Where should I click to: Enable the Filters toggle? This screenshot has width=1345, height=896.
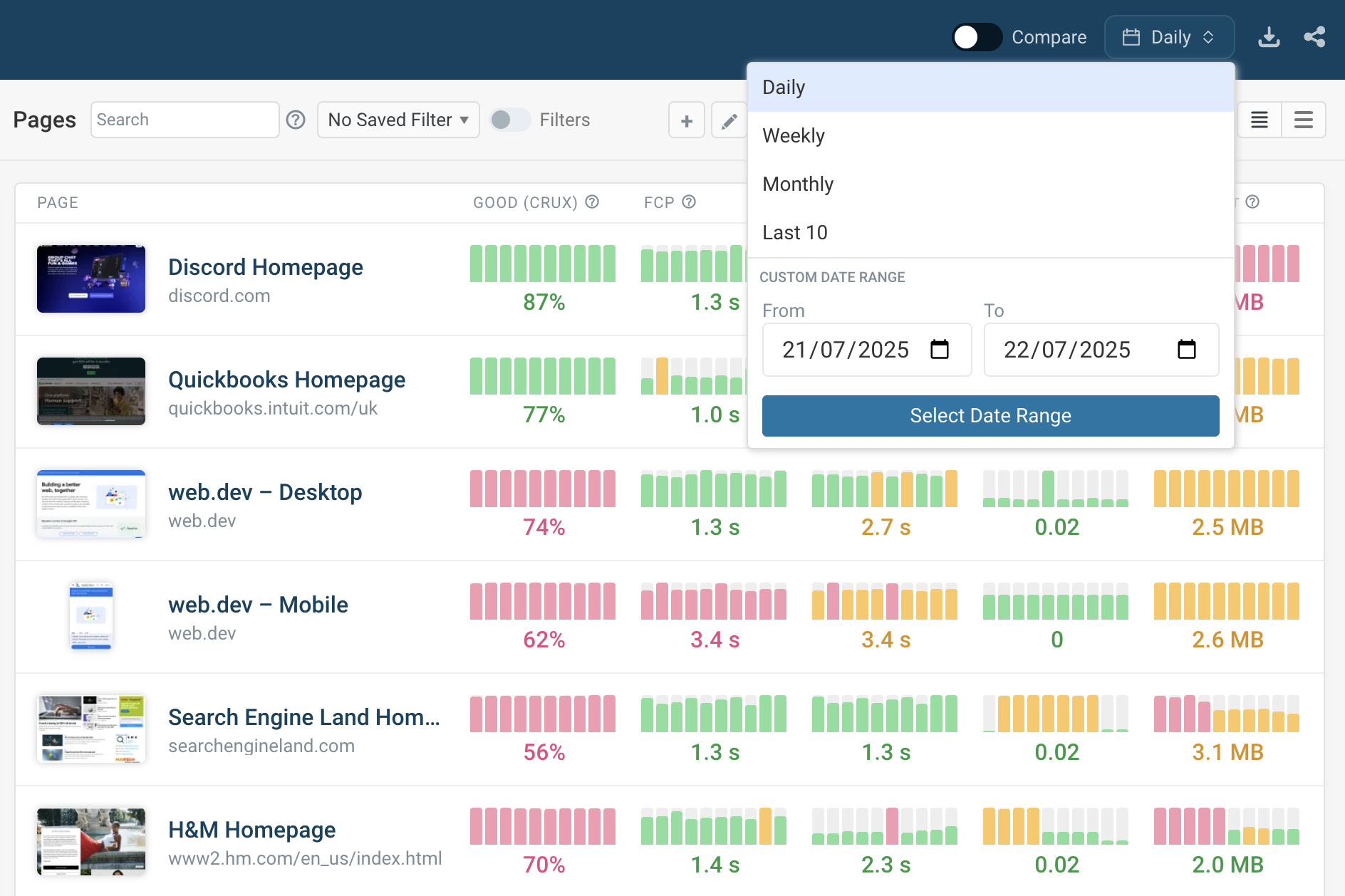coord(510,120)
